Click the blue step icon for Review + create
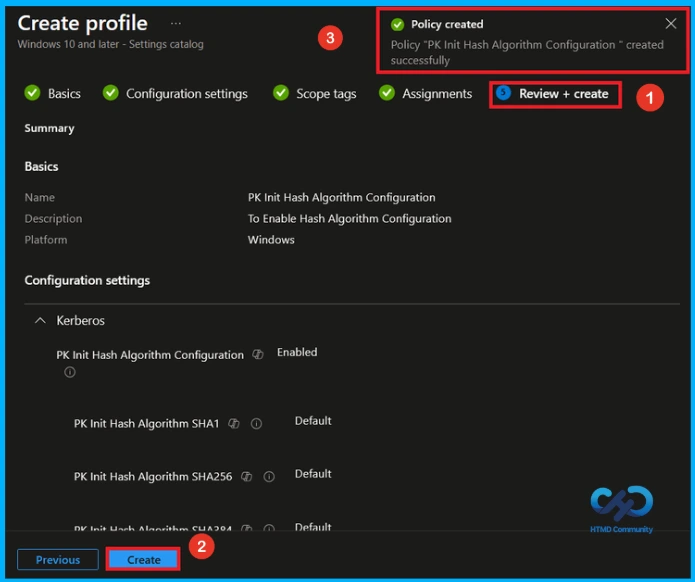 (504, 93)
